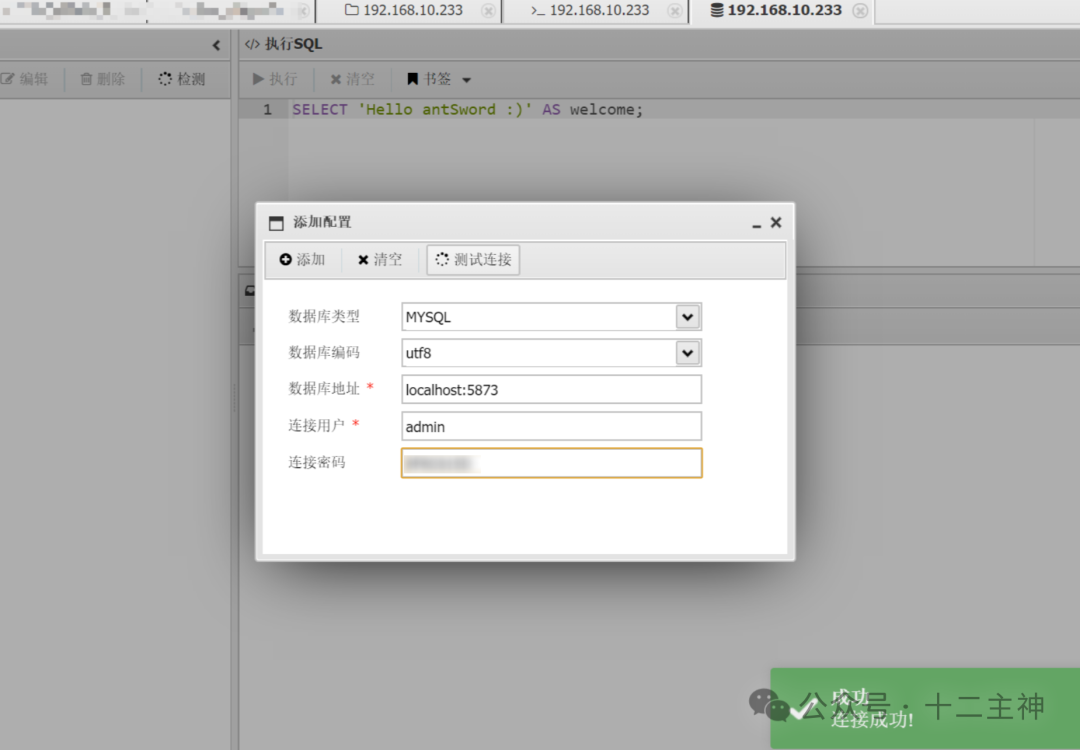The height and width of the screenshot is (750, 1080).
Task: Focus the 数据库地址 address input field
Action: click(551, 389)
